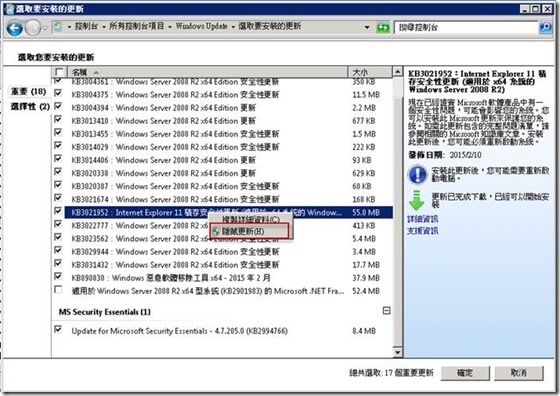Click the 55.0 MB size value
Image resolution: width=560 pixels, height=396 pixels.
366,212
